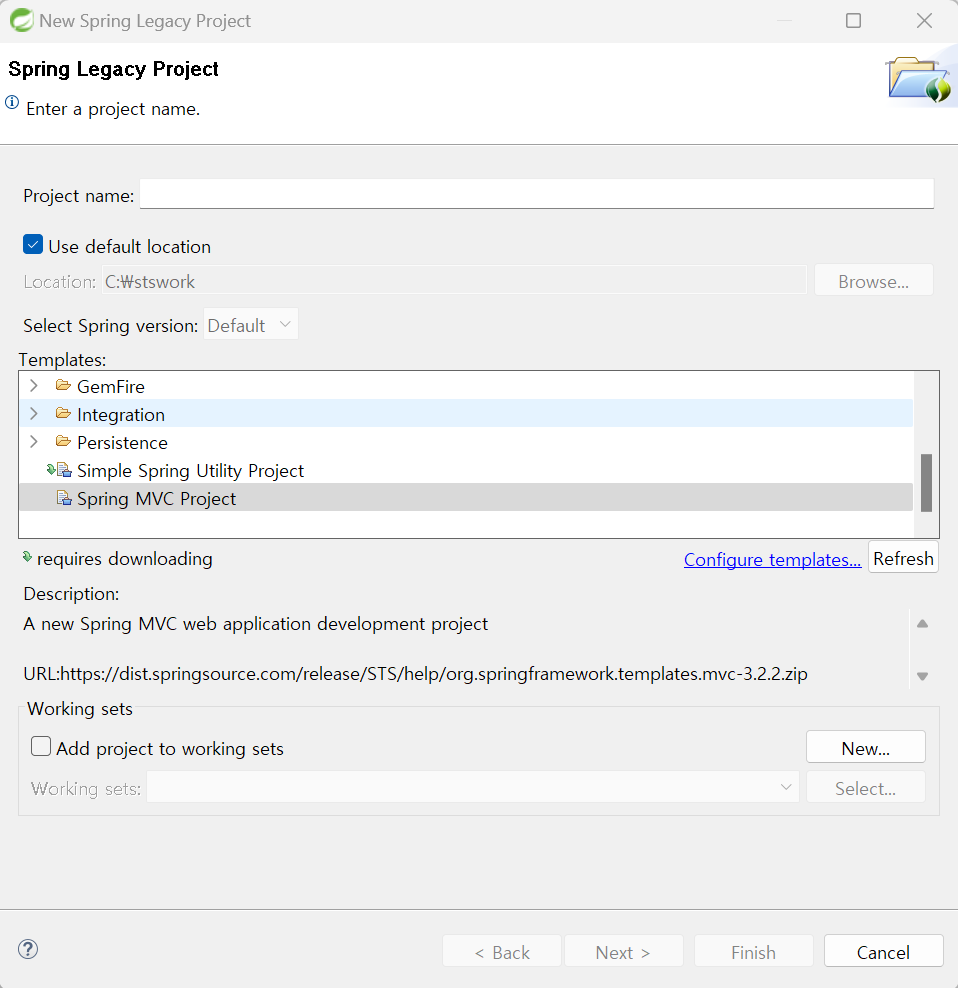958x988 pixels.
Task: Click the Select... working sets button
Action: (865, 787)
